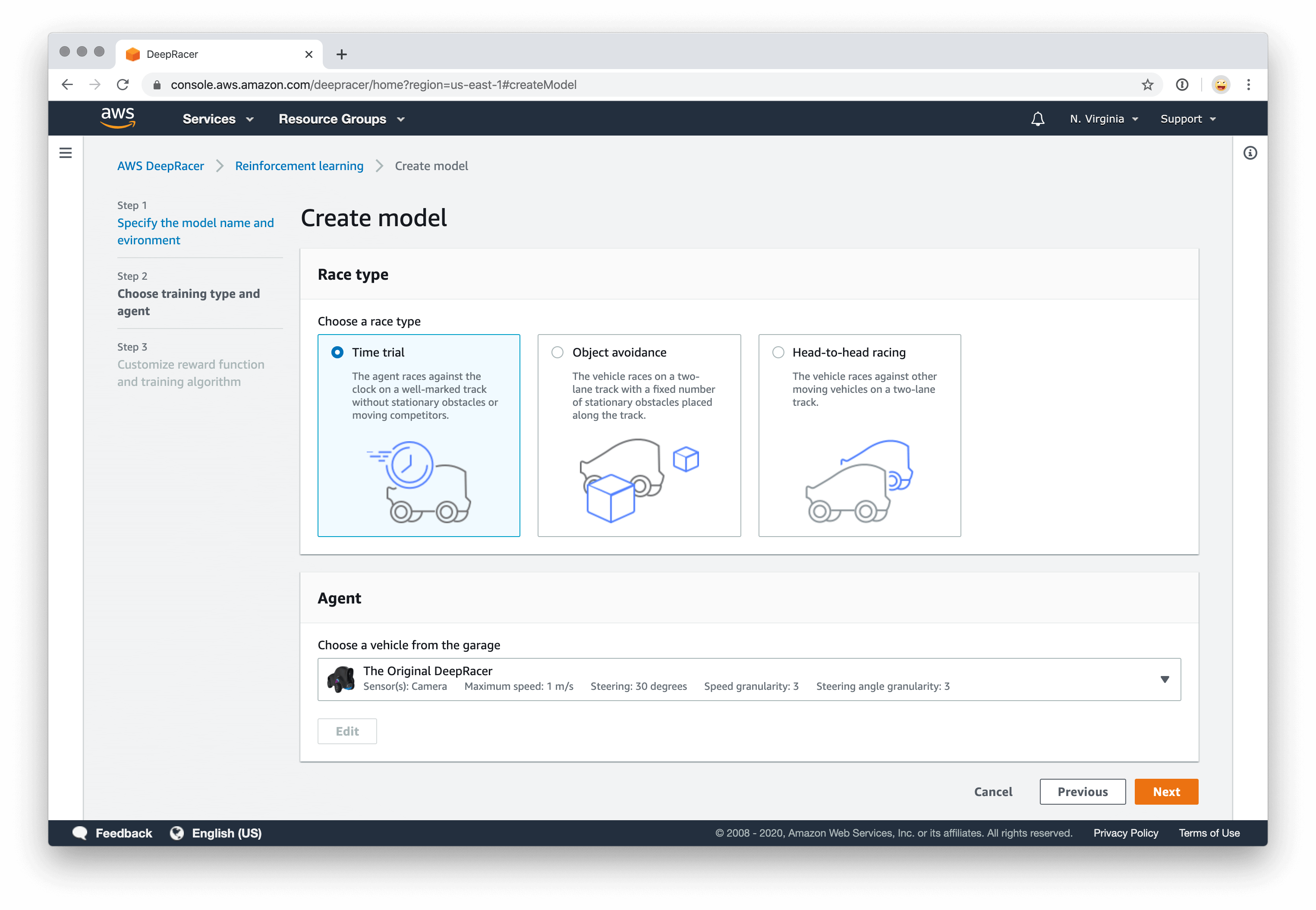Click the Object avoidance car and boxes illustration

tap(639, 480)
